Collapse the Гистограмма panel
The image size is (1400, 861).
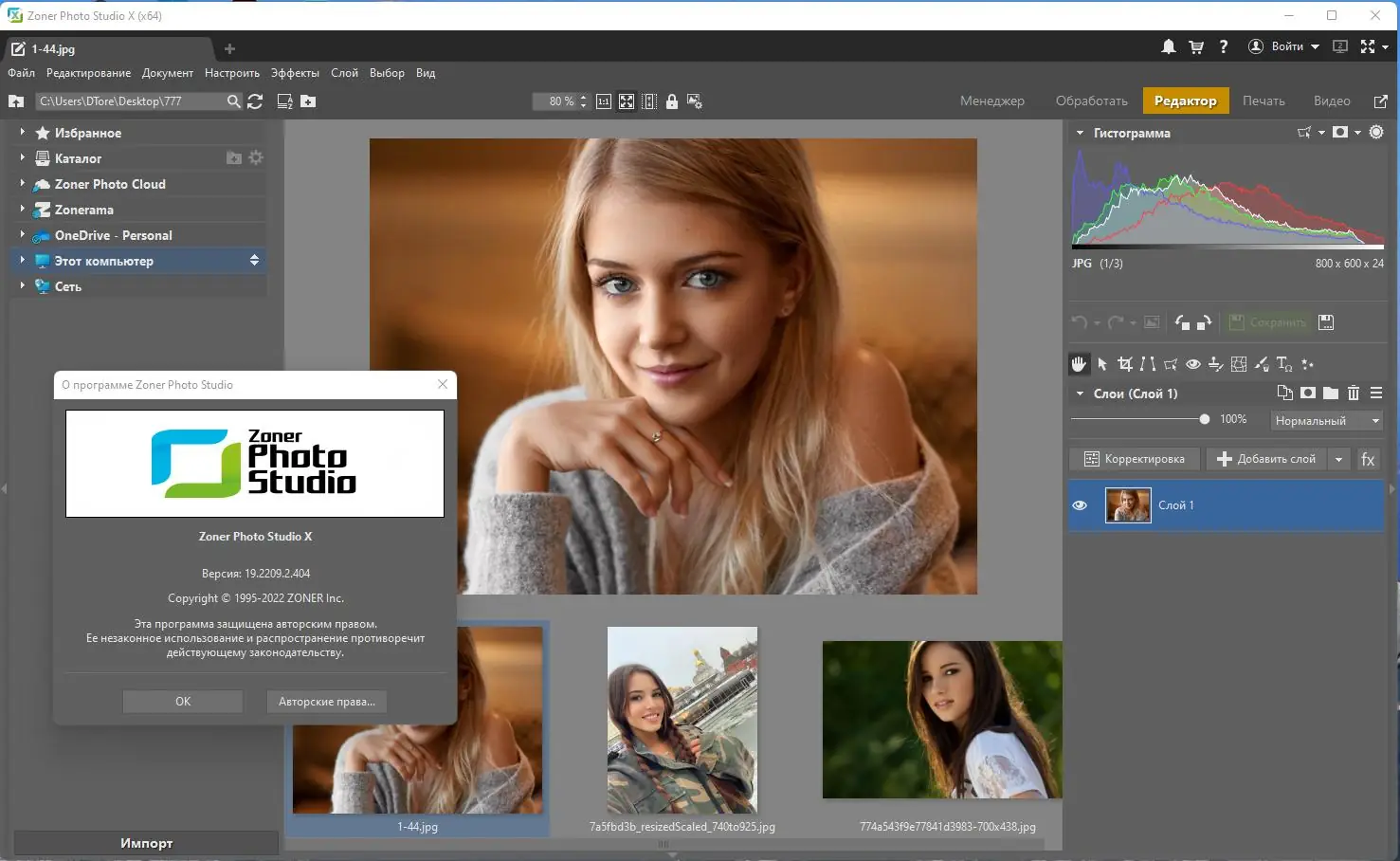pyautogui.click(x=1080, y=134)
